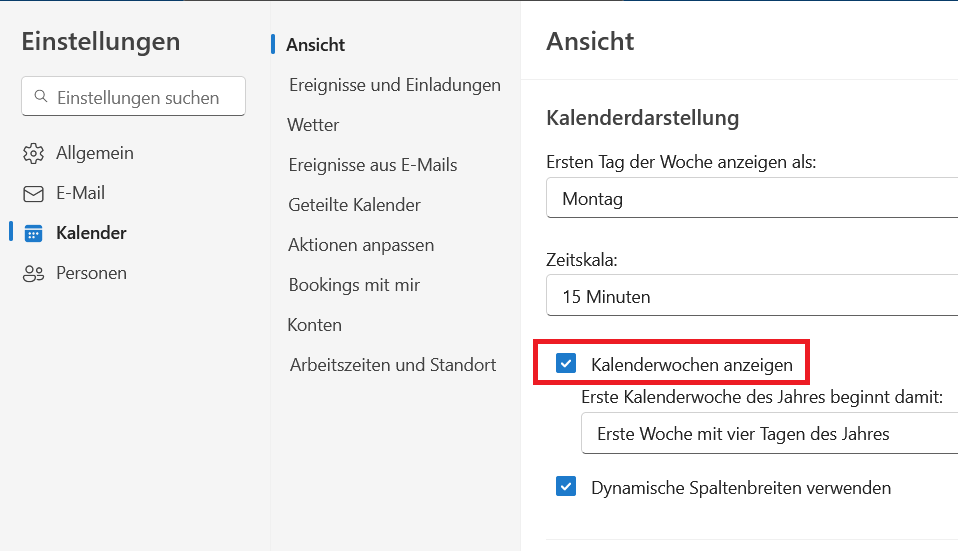The width and height of the screenshot is (958, 551).
Task: Click the magnifier icon in search box
Action: click(x=41, y=97)
